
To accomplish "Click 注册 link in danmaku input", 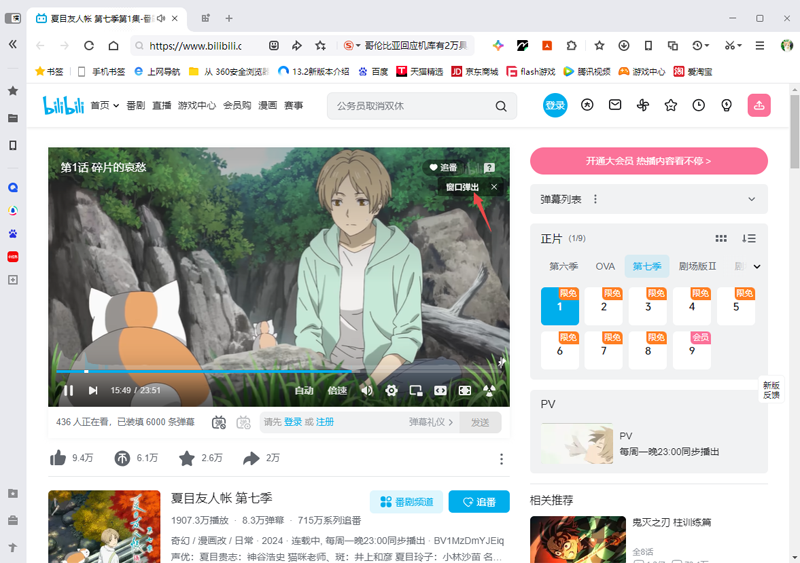I will tap(325, 422).
